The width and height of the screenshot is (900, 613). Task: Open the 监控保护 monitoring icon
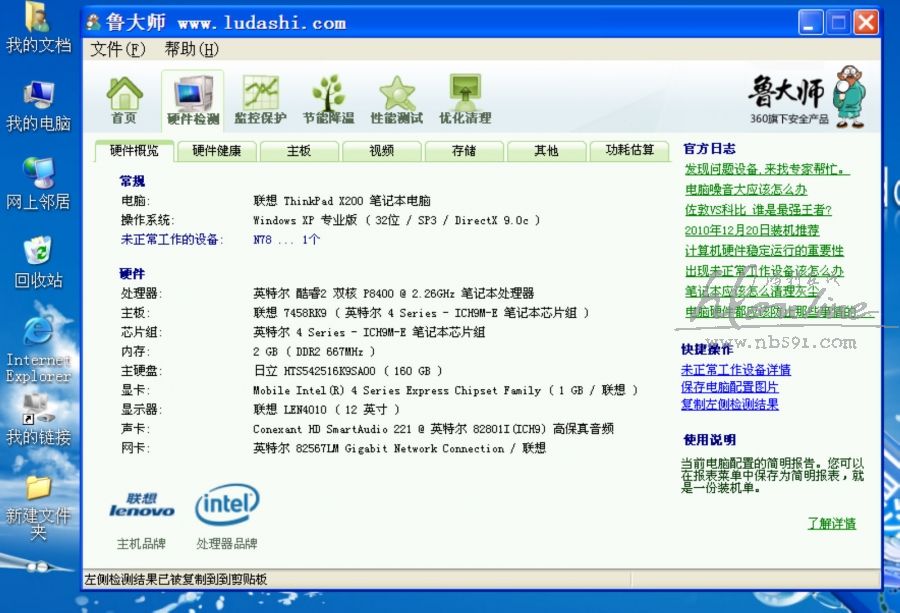[261, 100]
